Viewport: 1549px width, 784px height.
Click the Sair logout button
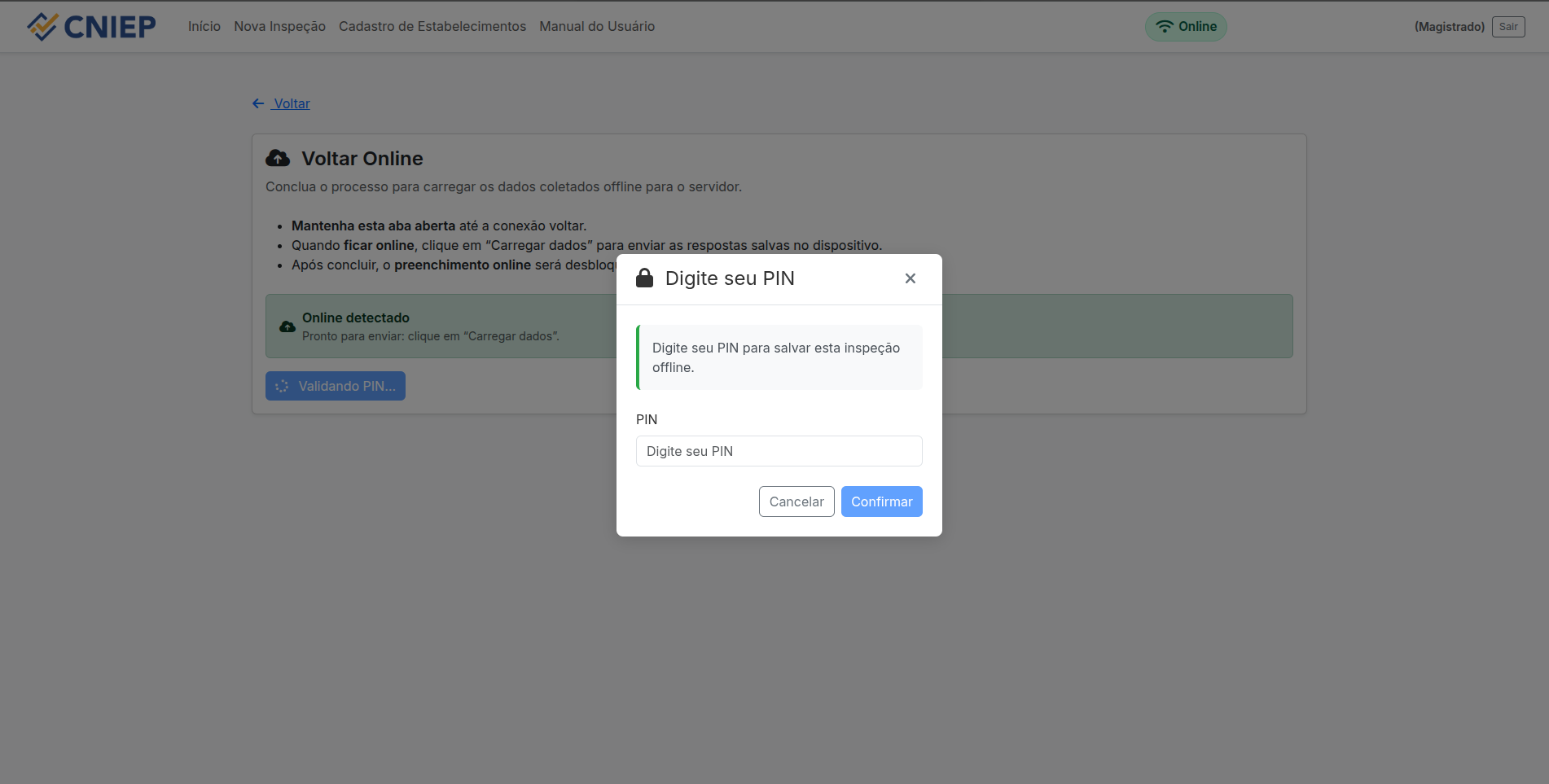tap(1507, 27)
